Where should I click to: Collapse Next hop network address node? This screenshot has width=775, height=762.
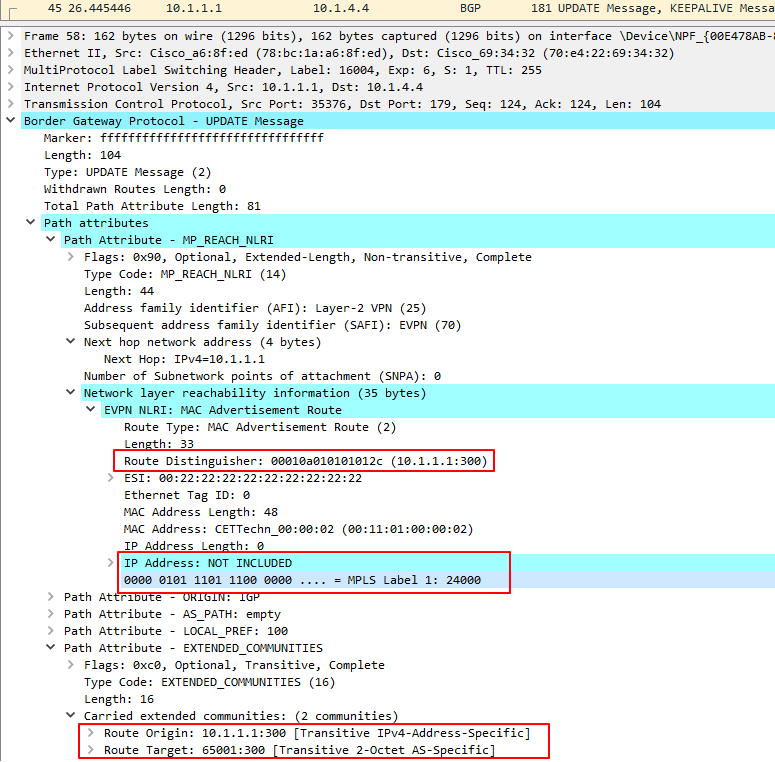coord(71,342)
